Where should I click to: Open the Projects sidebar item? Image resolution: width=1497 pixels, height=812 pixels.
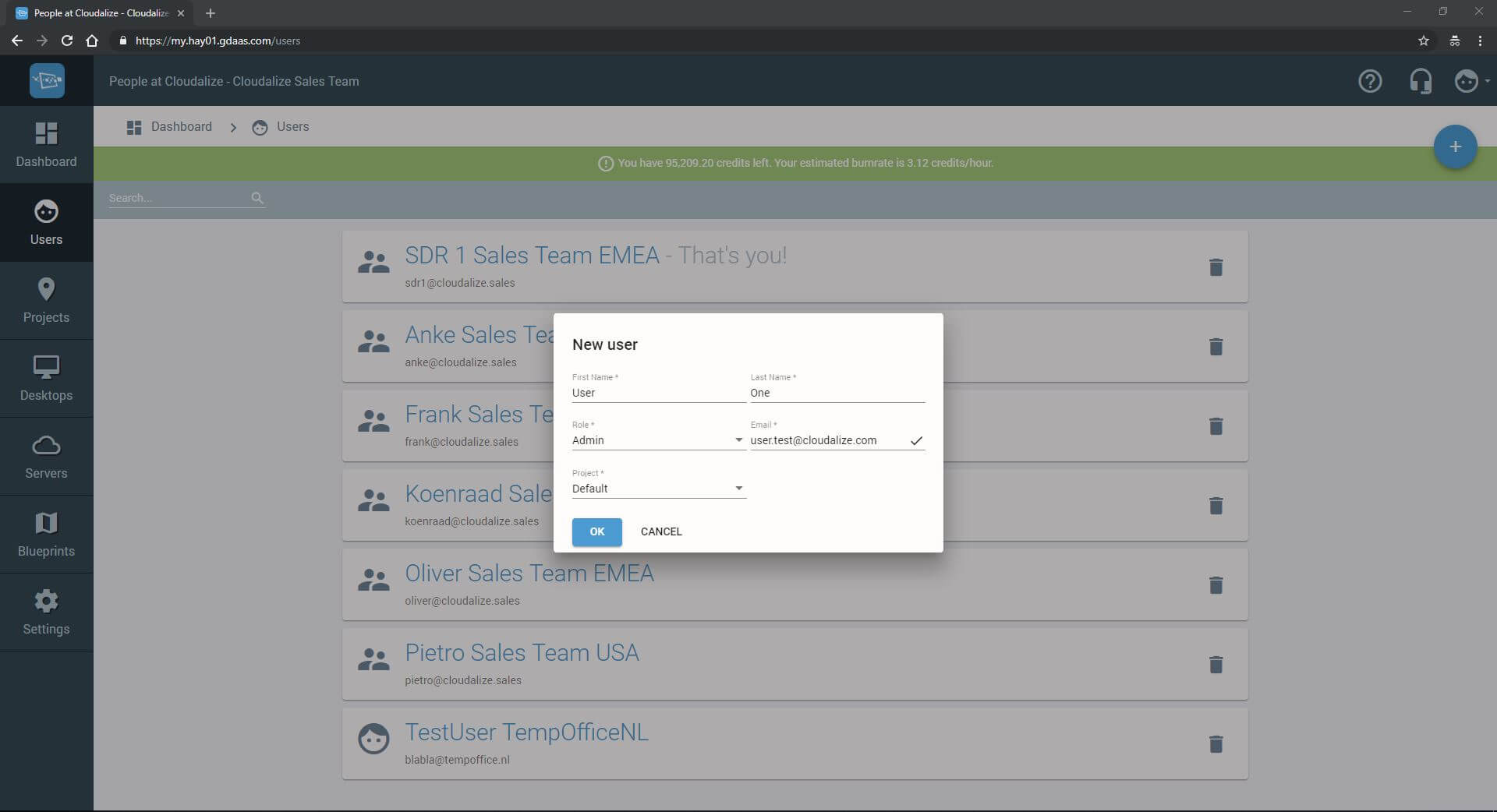(46, 300)
